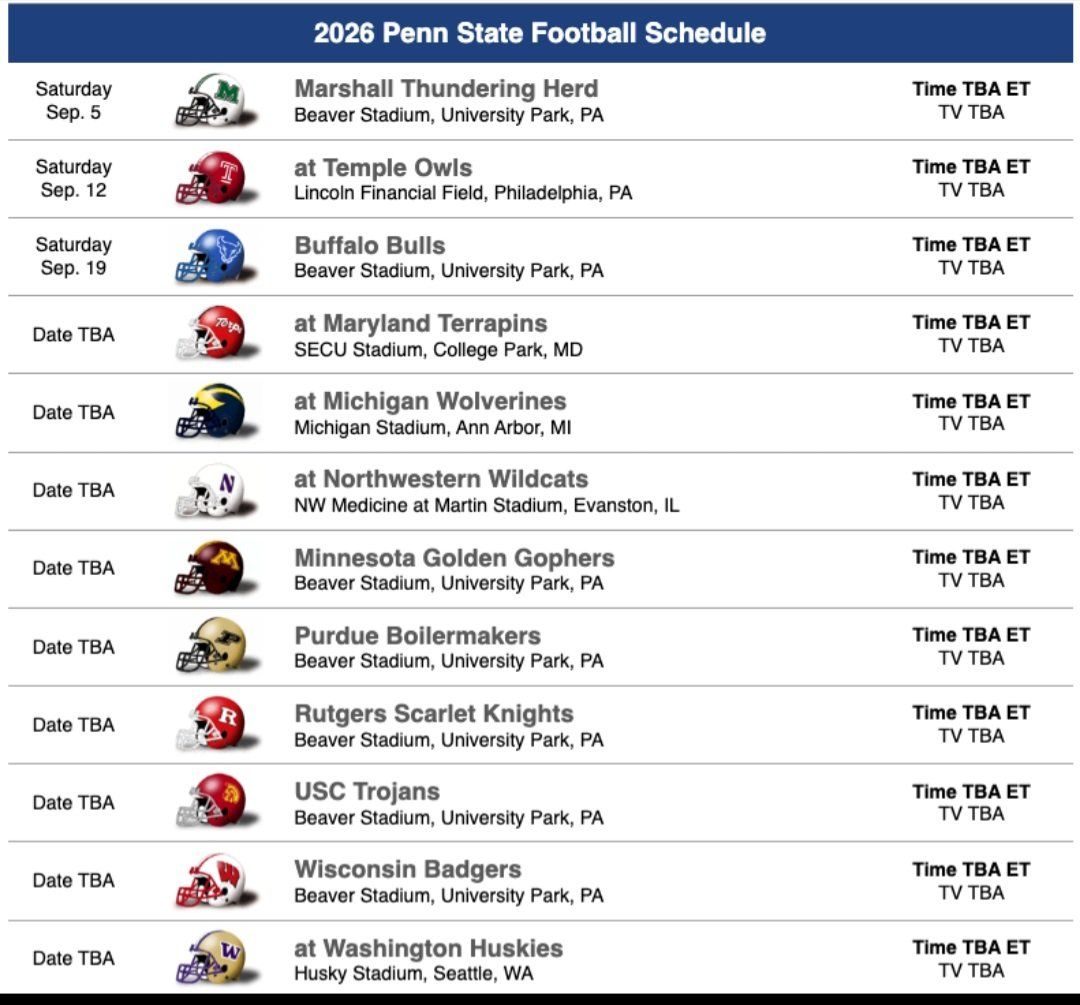Open the Marshall Thundering Herd link

pyautogui.click(x=446, y=89)
